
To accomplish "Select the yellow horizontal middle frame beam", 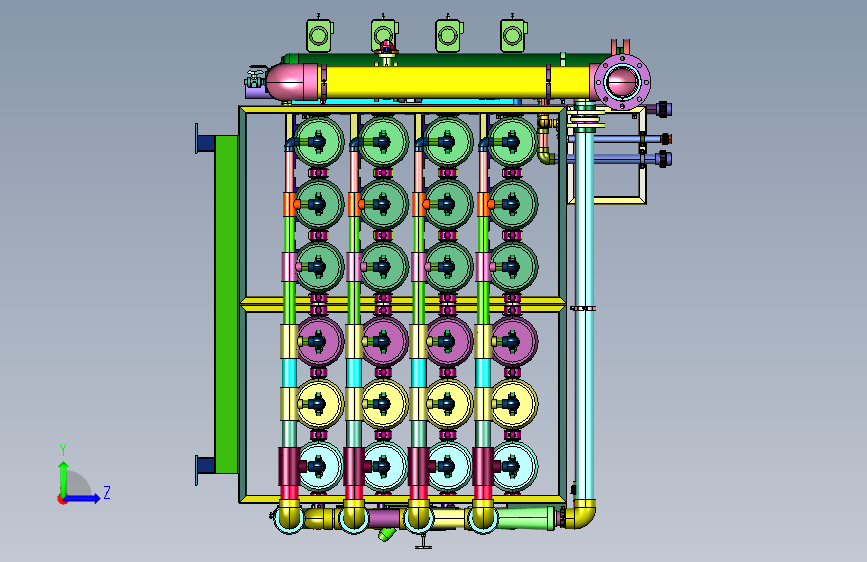I will point(403,304).
